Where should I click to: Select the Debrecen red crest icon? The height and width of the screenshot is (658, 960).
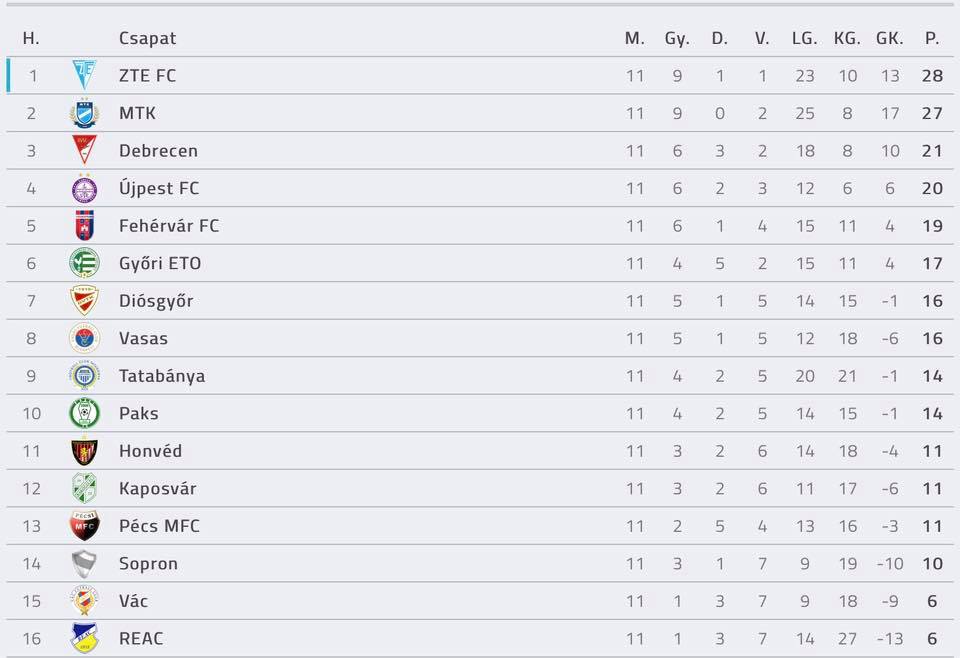pos(84,150)
